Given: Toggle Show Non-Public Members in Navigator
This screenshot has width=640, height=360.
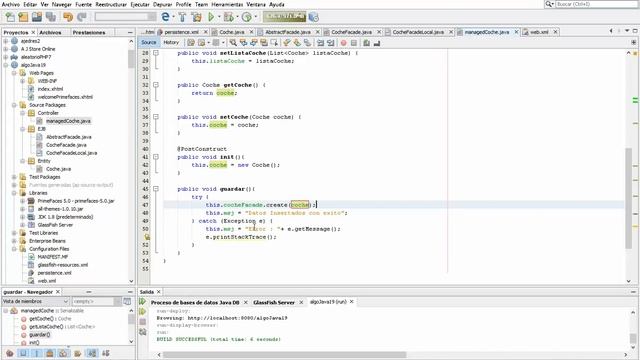Looking at the screenshot, I should (50, 353).
